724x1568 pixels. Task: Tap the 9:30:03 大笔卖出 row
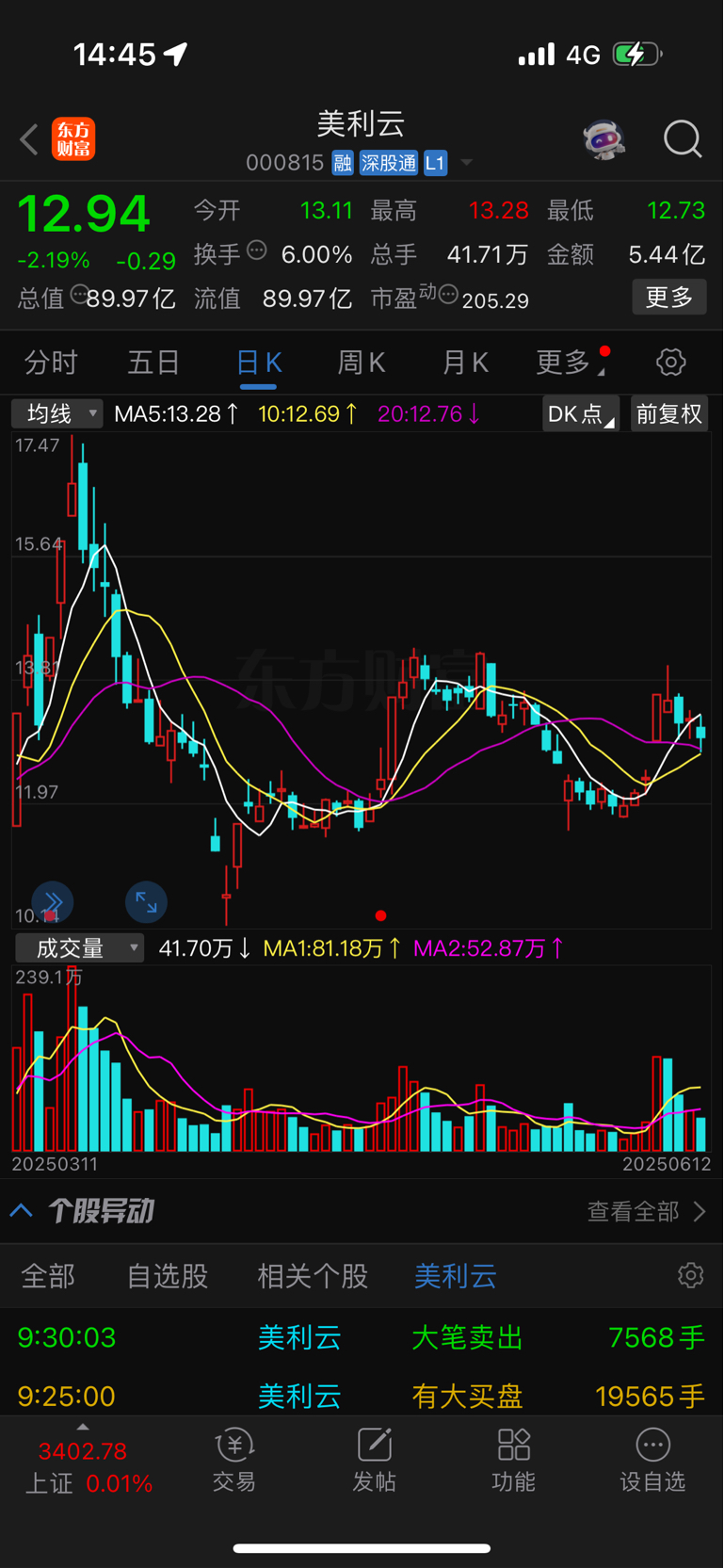point(362,1337)
